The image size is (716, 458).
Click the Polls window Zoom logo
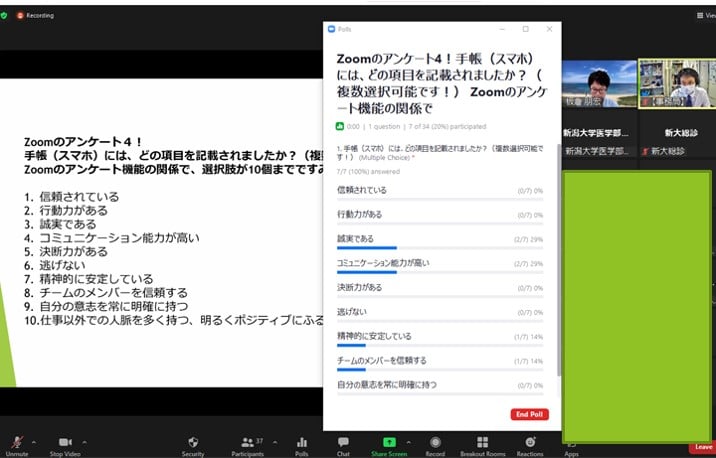click(x=332, y=29)
